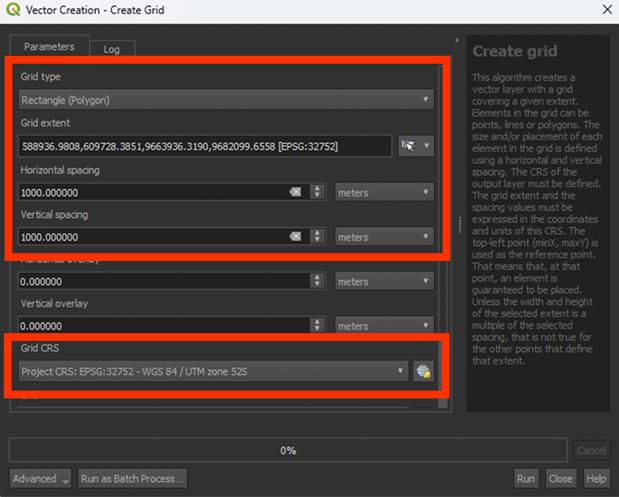The width and height of the screenshot is (619, 497).
Task: Open the Vertical overlay units dropdown
Action: (x=384, y=326)
